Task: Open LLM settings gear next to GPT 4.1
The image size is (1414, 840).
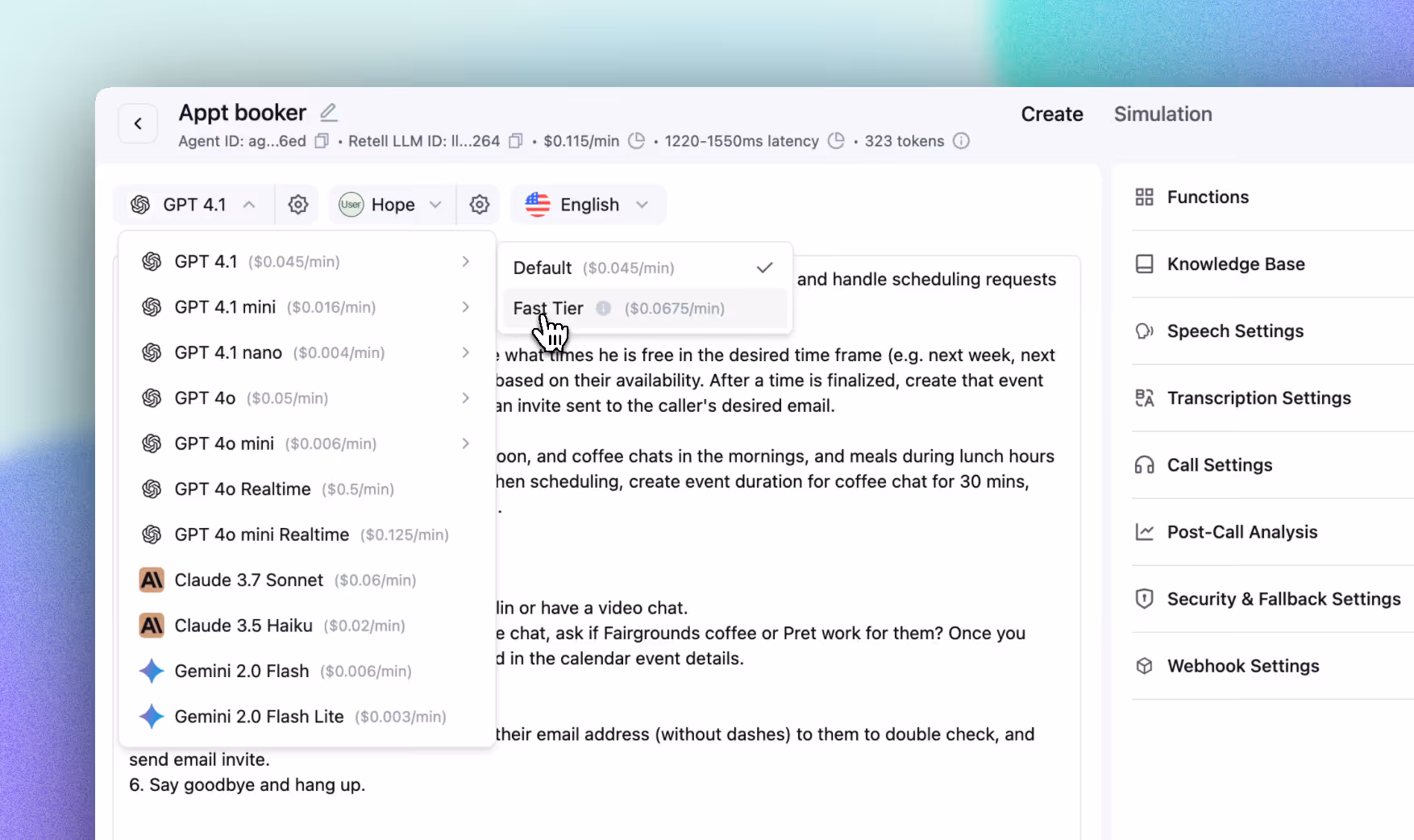Action: 298,205
